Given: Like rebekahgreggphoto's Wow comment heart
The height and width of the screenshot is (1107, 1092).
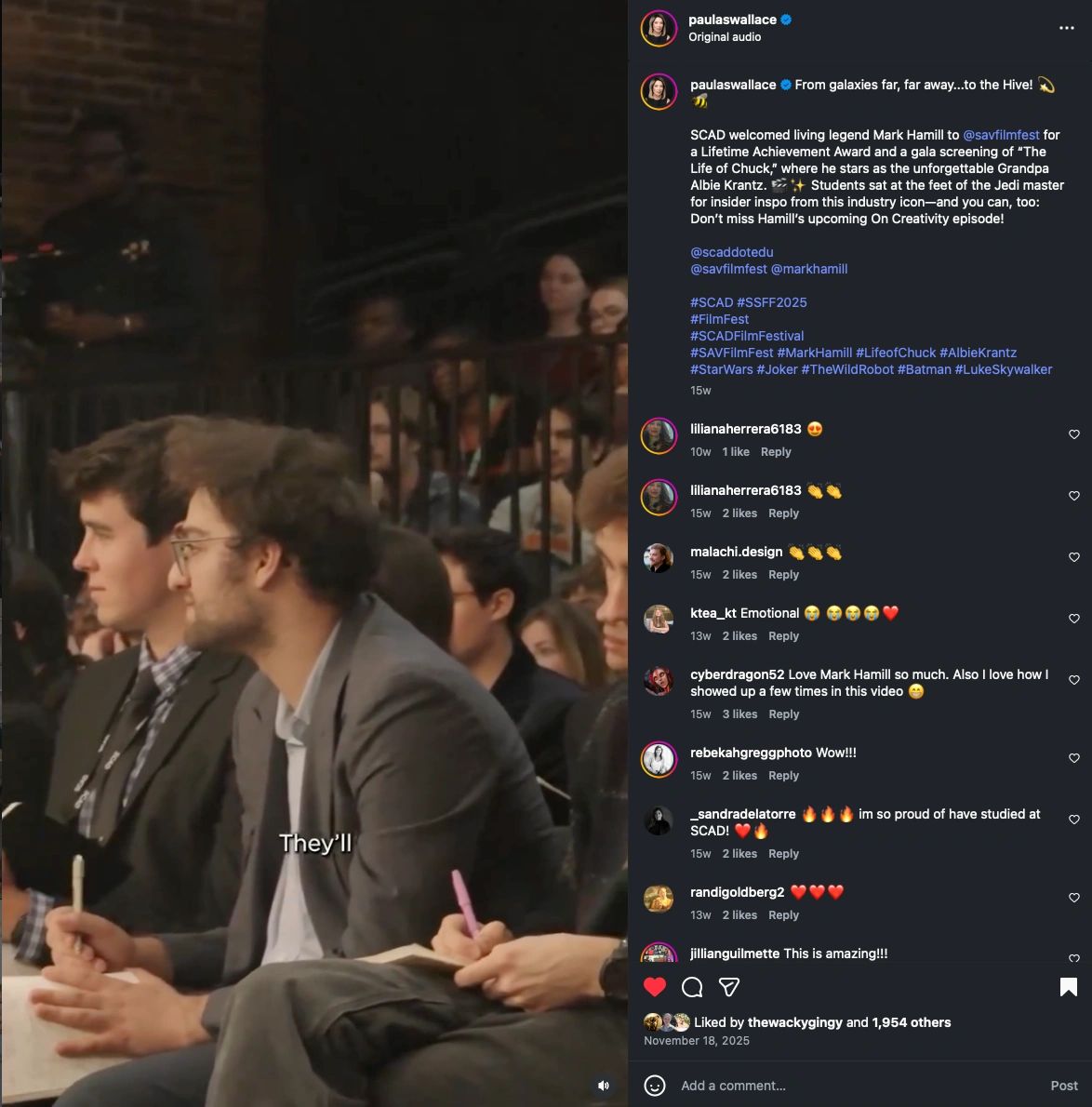Looking at the screenshot, I should tap(1073, 758).
